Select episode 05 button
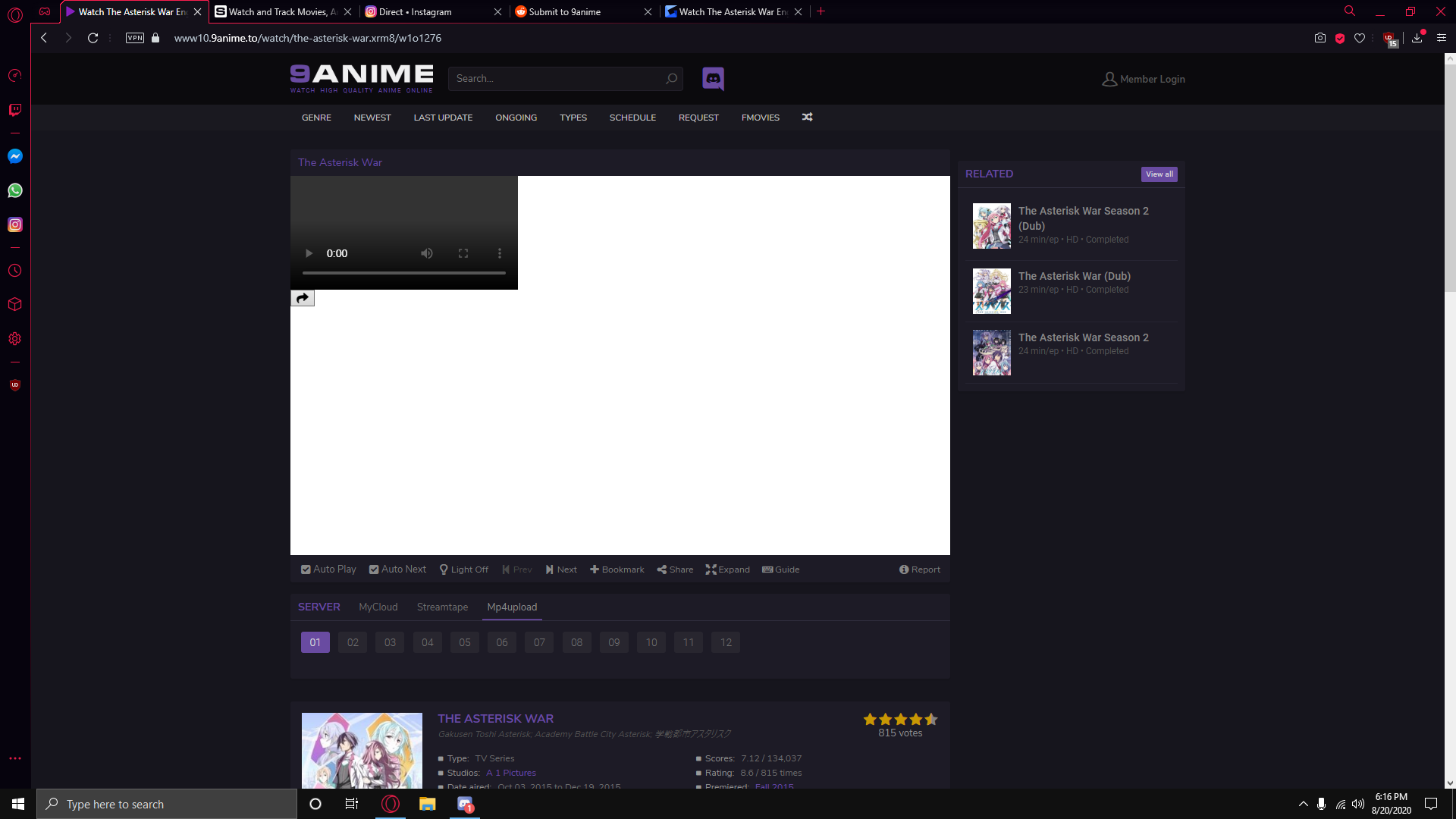 coord(465,642)
